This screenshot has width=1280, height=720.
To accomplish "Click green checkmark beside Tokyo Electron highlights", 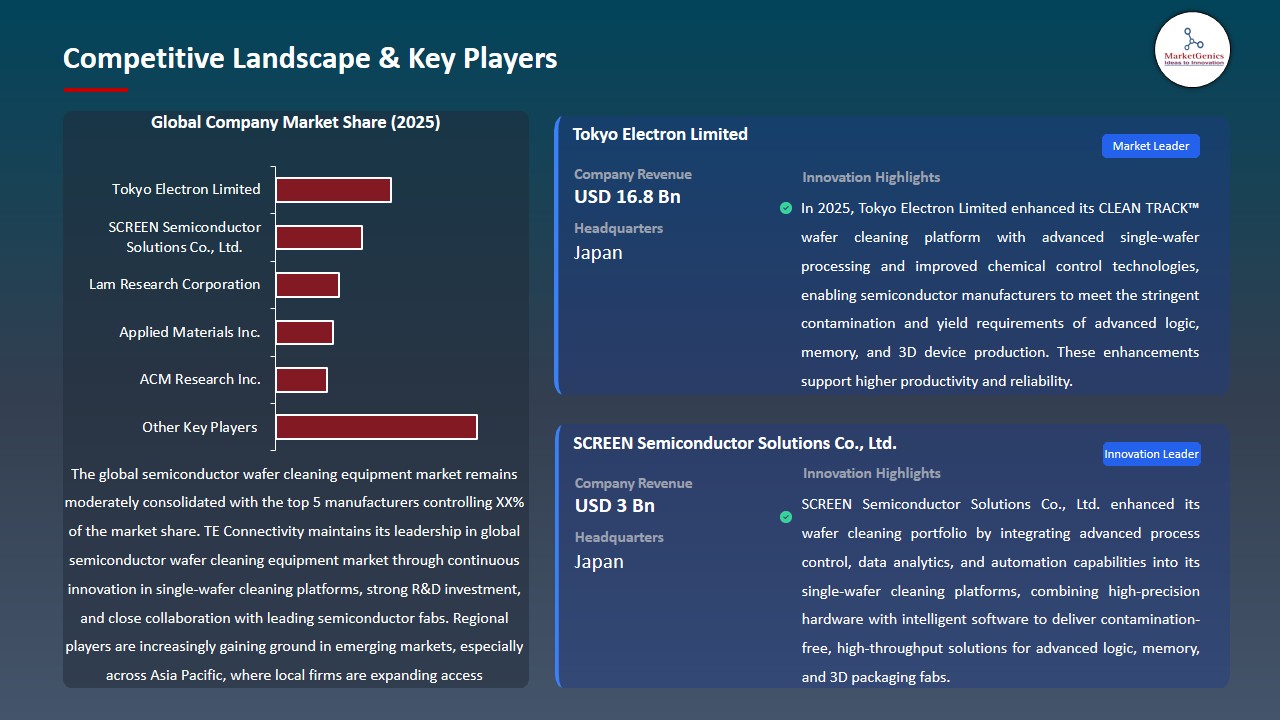I will coord(786,208).
